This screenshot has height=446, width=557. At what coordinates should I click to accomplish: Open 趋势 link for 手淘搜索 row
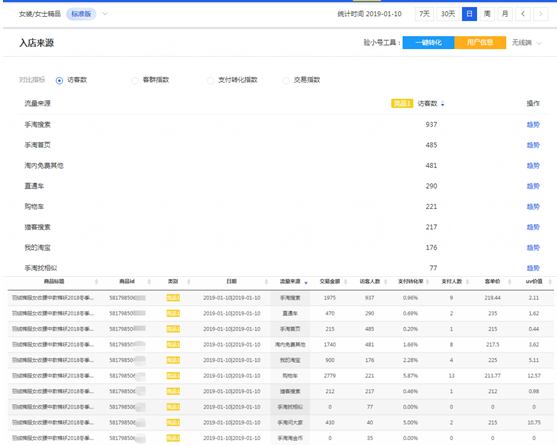pyautogui.click(x=533, y=125)
